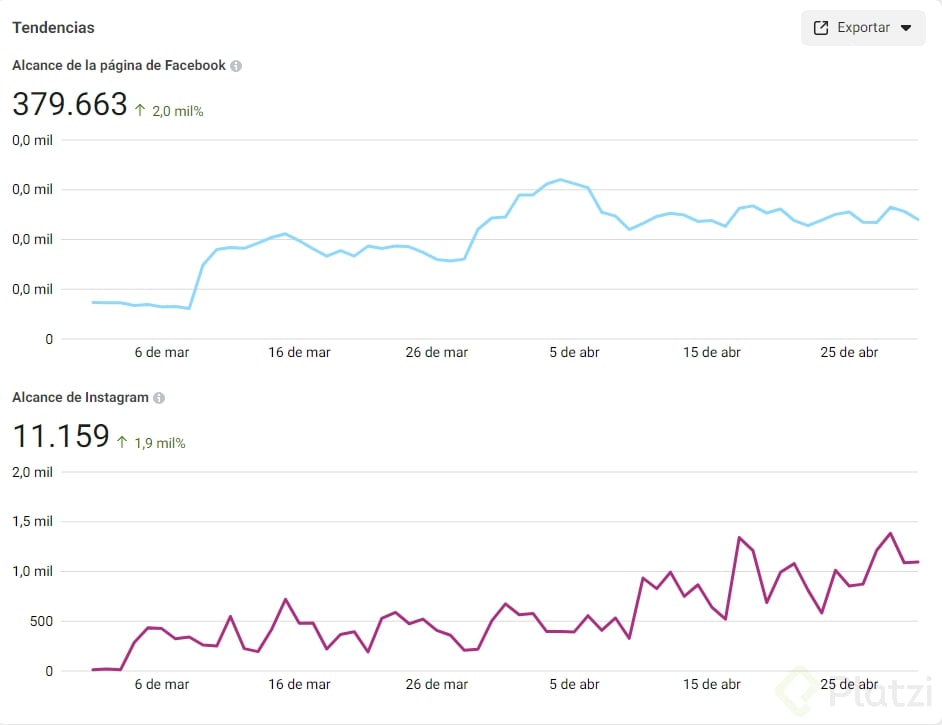Click the 2,0 mil% growth indicator
942x725 pixels.
point(177,111)
